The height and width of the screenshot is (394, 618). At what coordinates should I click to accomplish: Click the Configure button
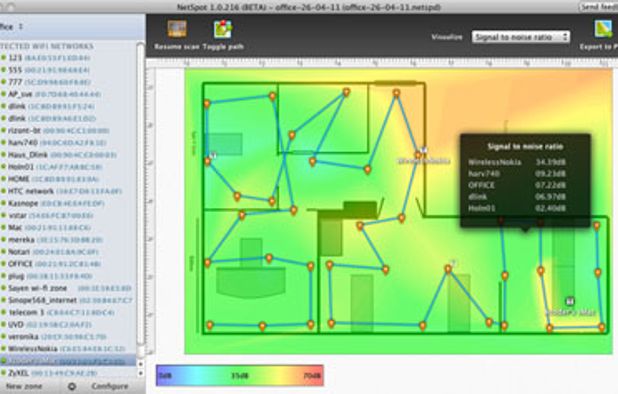pos(110,387)
